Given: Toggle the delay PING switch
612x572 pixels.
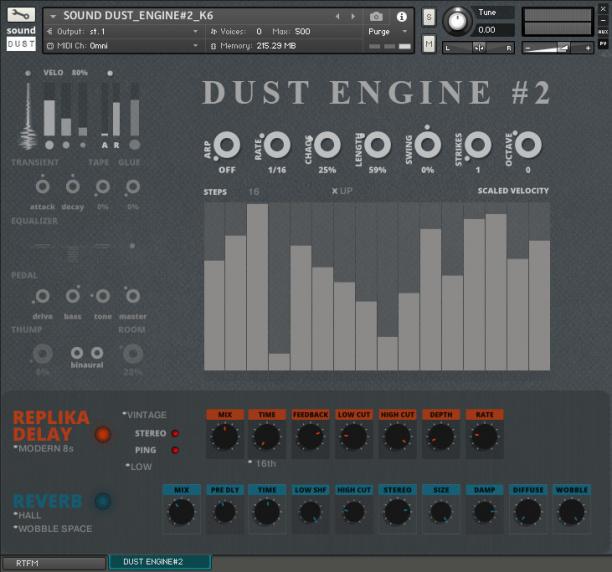Looking at the screenshot, I should (175, 450).
